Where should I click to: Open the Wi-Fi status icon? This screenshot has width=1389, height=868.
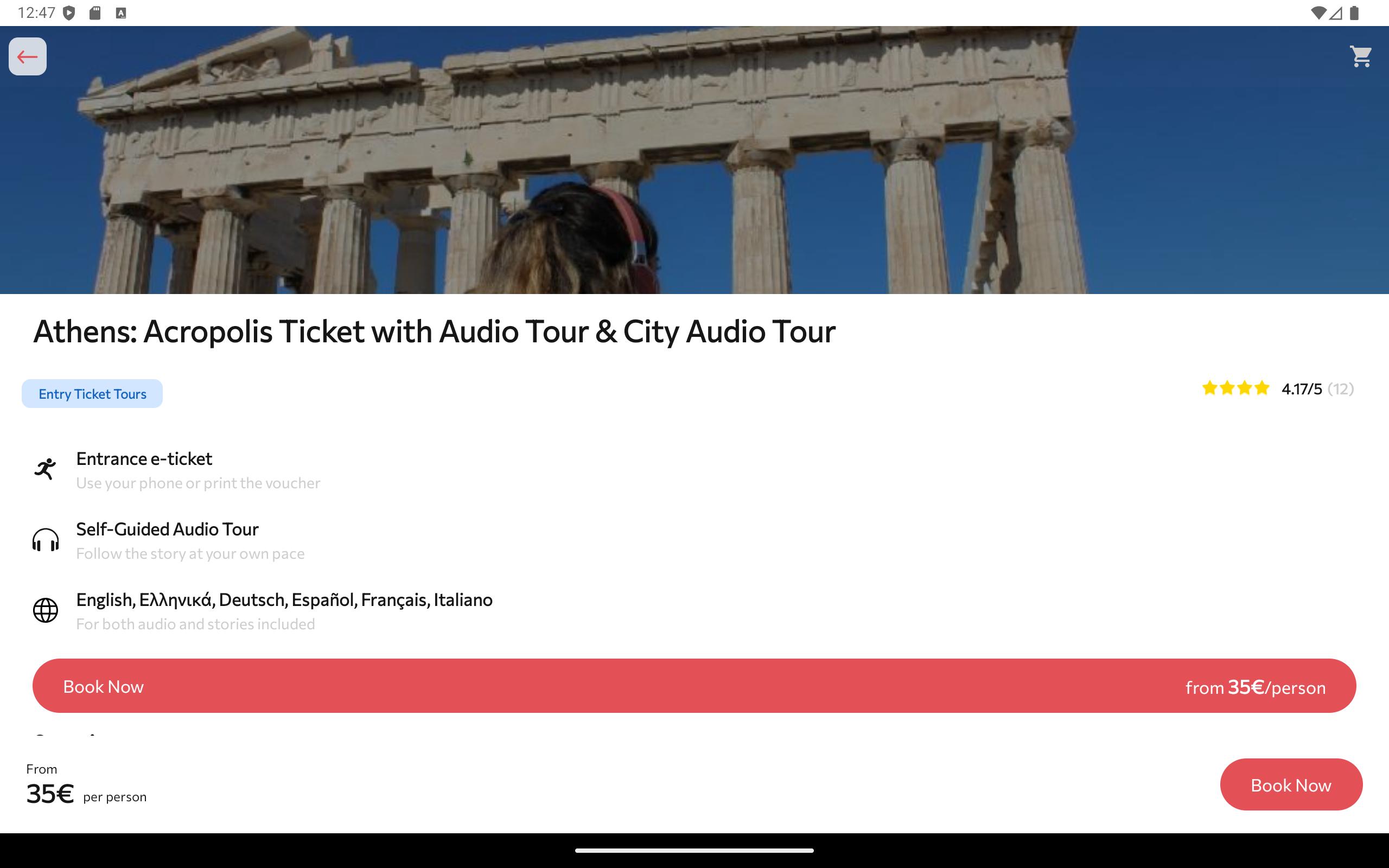[1318, 12]
